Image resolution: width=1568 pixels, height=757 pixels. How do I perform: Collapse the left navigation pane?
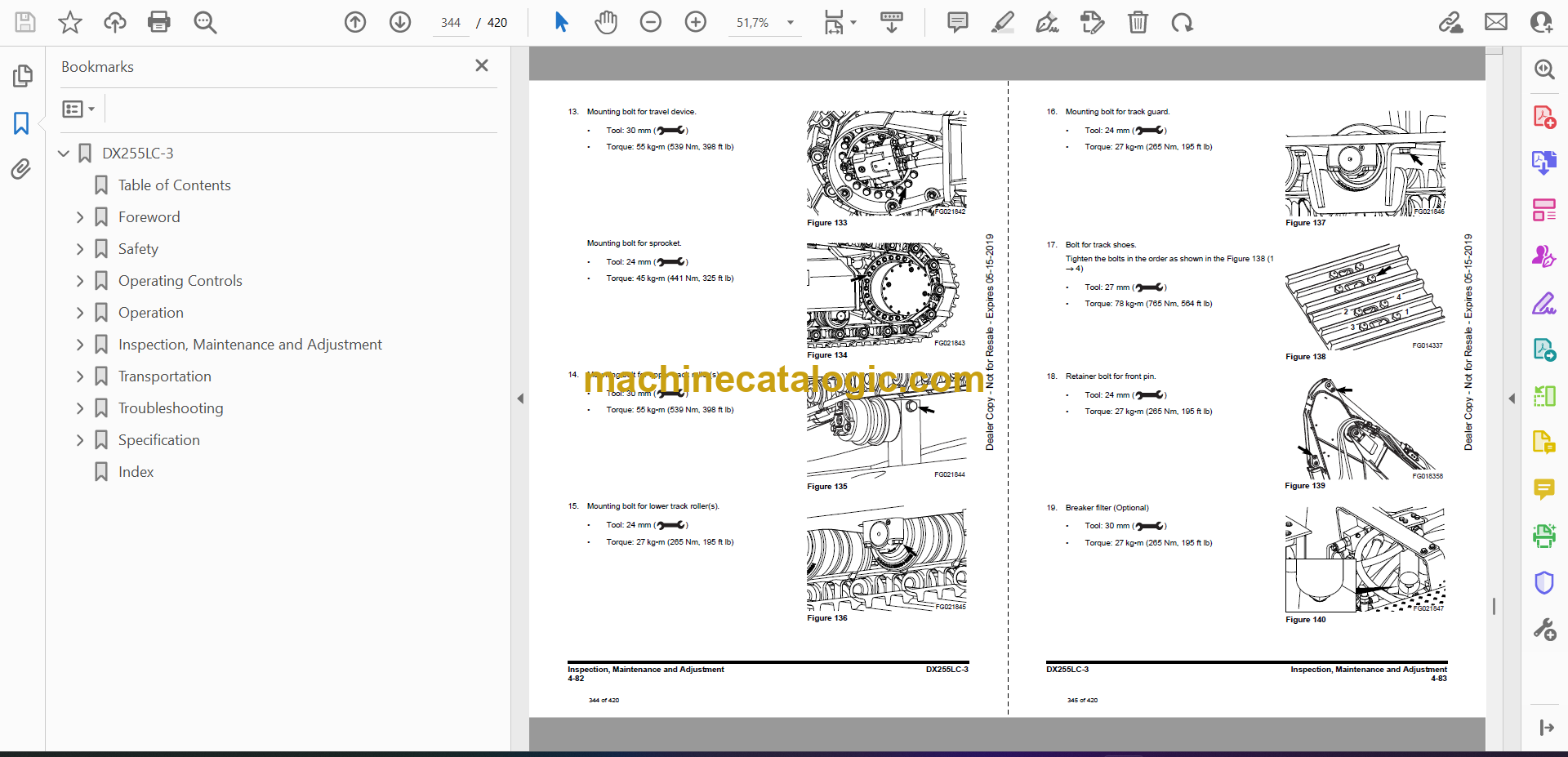click(520, 399)
